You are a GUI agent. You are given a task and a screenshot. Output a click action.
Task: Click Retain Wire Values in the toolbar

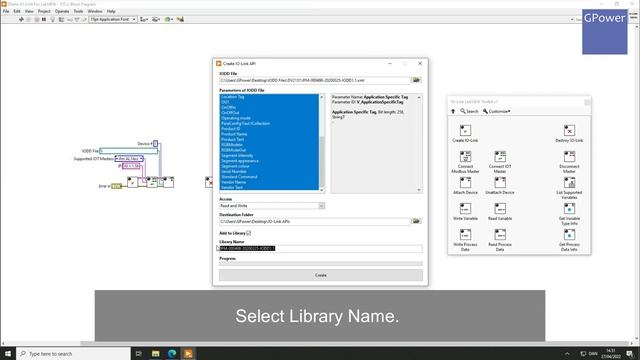coord(61,19)
